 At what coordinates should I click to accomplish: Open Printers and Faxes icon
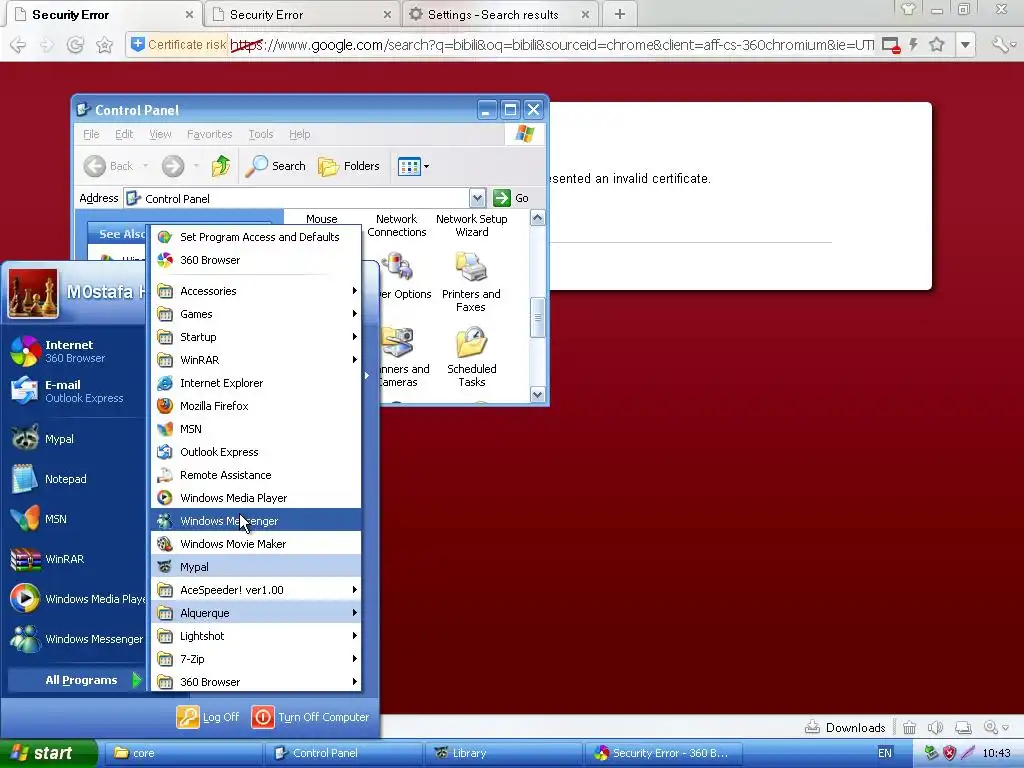[471, 282]
